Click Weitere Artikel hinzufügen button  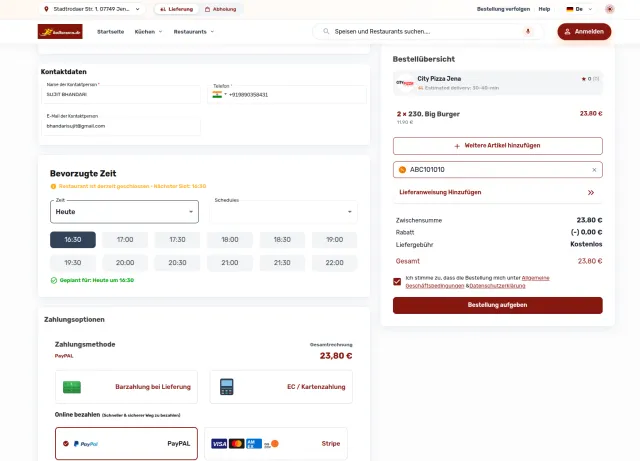[498, 146]
